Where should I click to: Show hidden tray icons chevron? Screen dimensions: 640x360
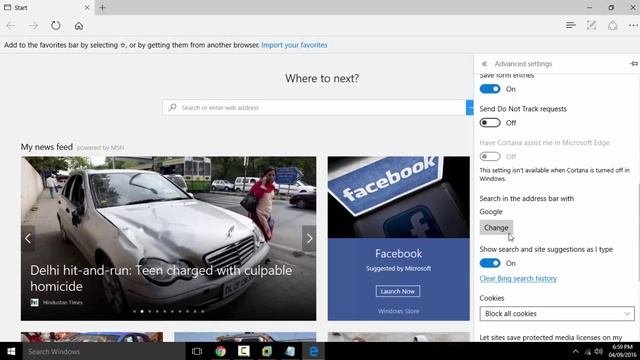point(576,351)
